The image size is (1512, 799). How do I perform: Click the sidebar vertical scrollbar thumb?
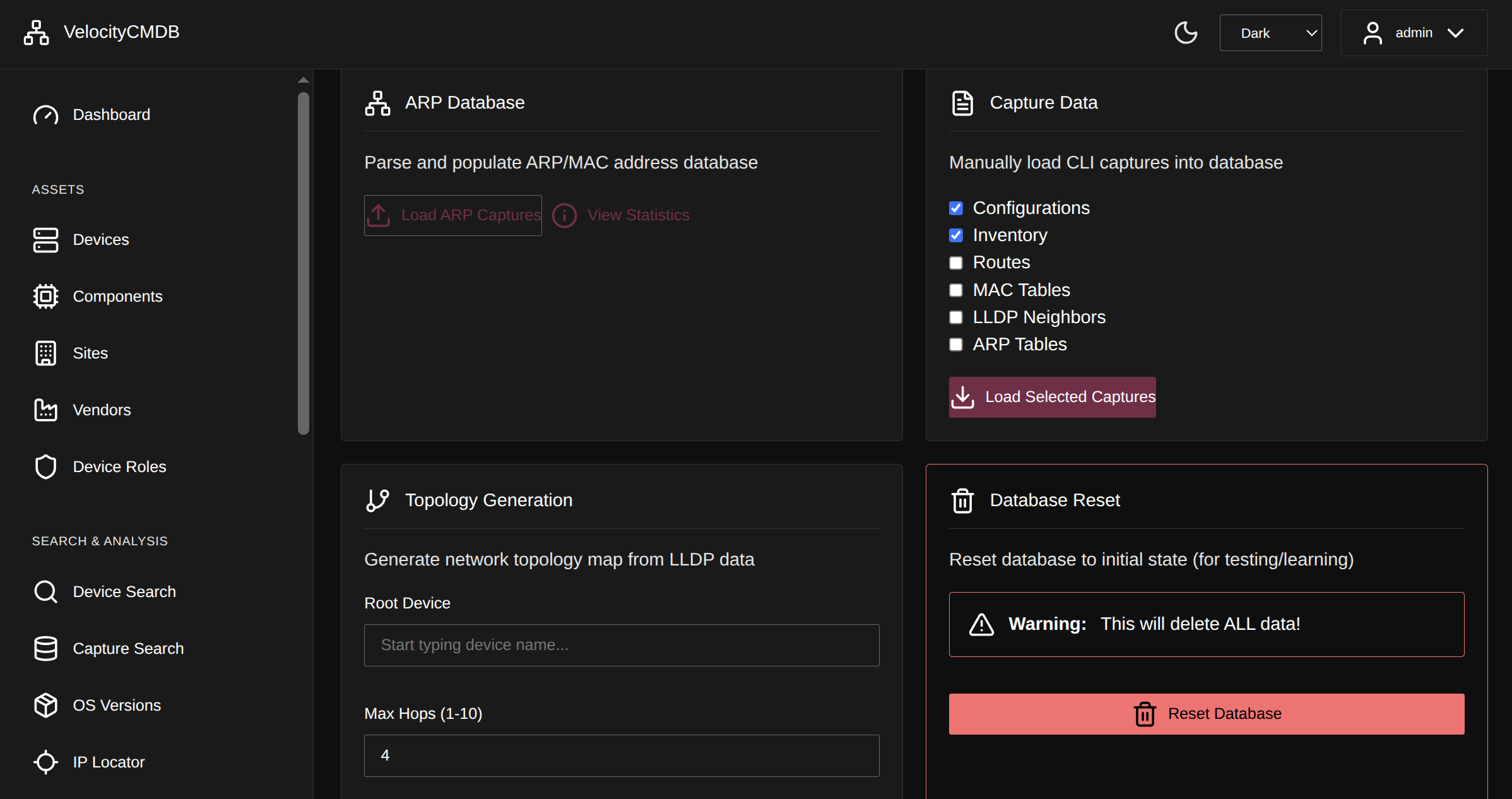tap(304, 264)
